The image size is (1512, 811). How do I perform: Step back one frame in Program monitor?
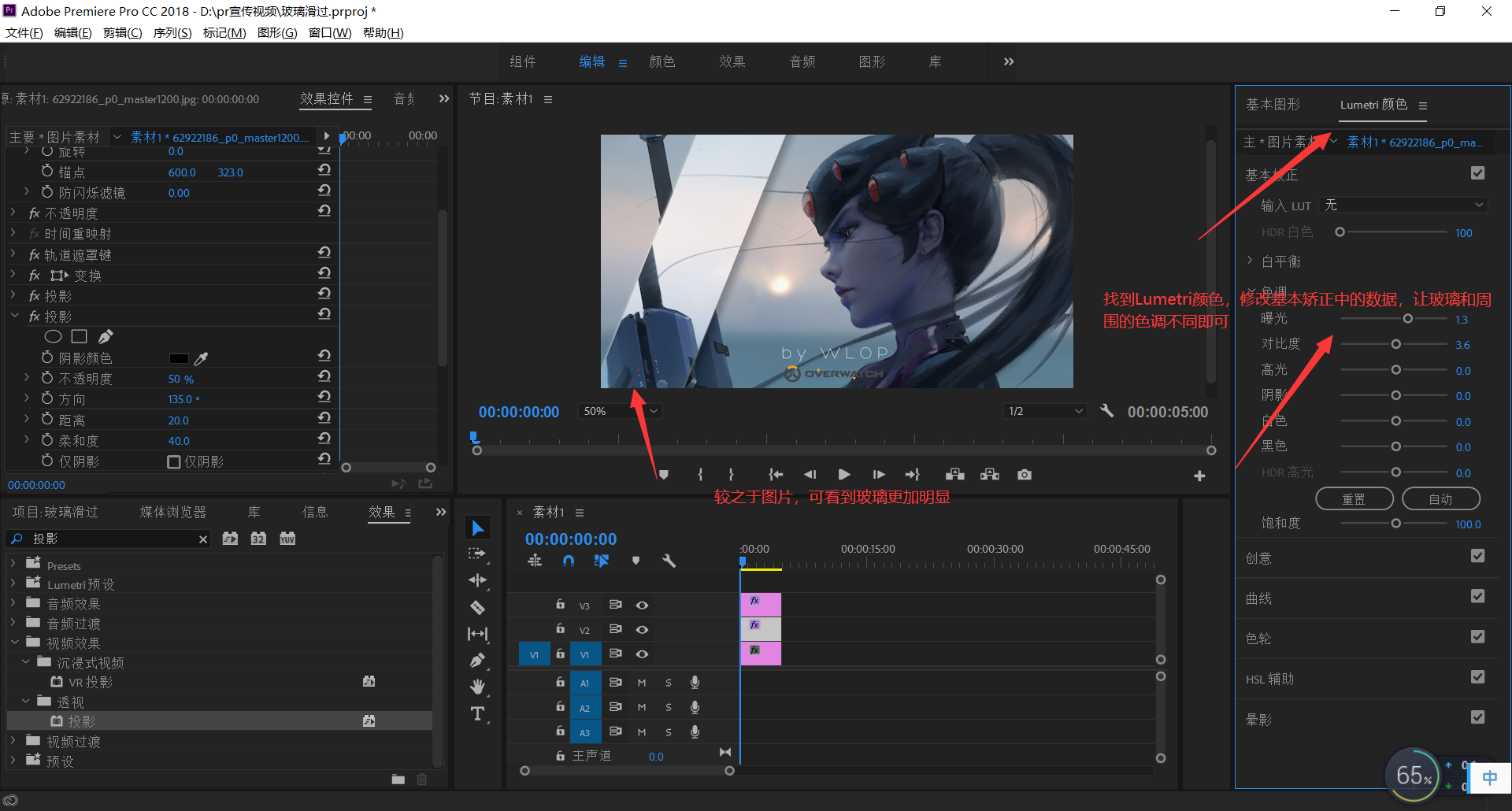pyautogui.click(x=810, y=475)
